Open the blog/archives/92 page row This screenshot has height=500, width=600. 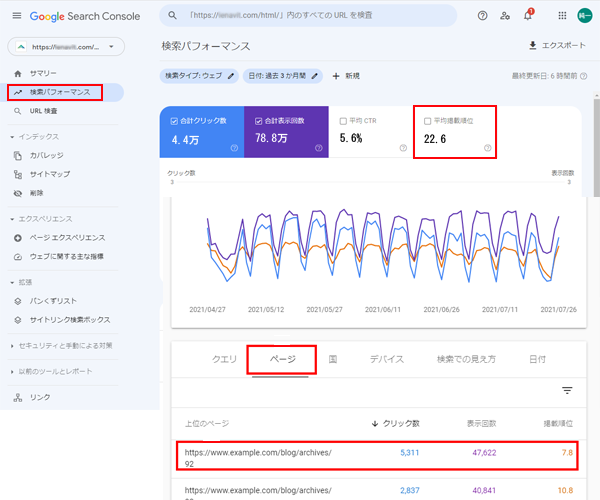click(x=379, y=458)
